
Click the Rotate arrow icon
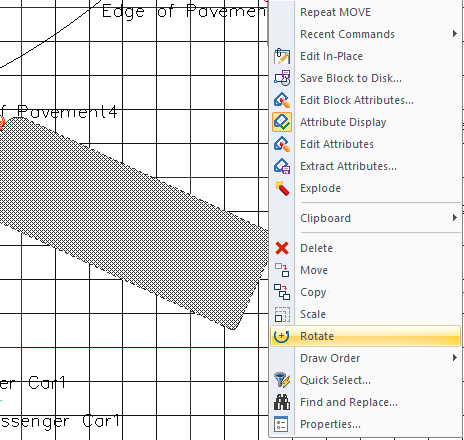tap(282, 336)
